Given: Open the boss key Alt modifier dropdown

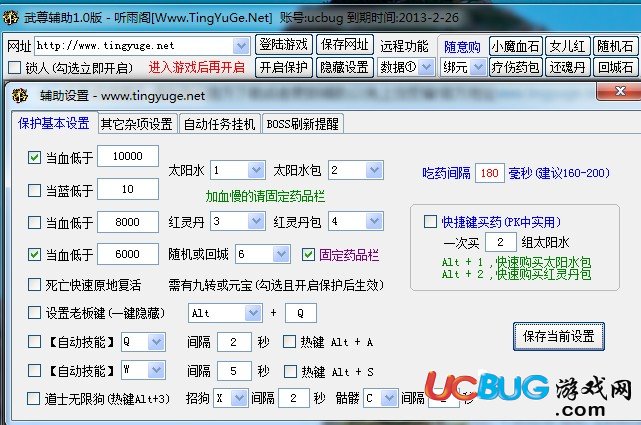Looking at the screenshot, I should [x=253, y=313].
